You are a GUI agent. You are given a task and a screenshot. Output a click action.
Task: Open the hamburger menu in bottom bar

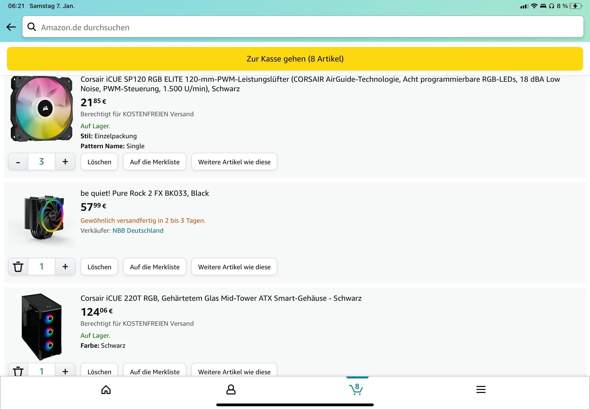point(481,389)
